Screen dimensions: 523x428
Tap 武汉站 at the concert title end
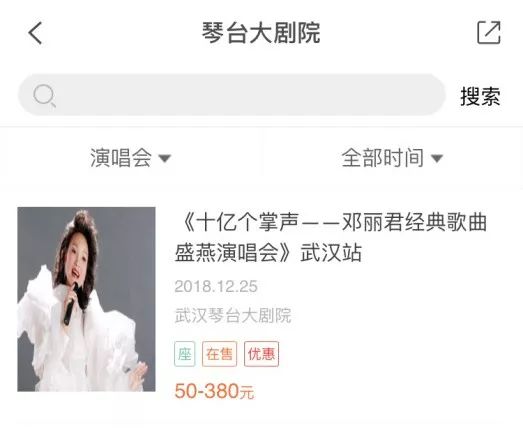point(331,253)
